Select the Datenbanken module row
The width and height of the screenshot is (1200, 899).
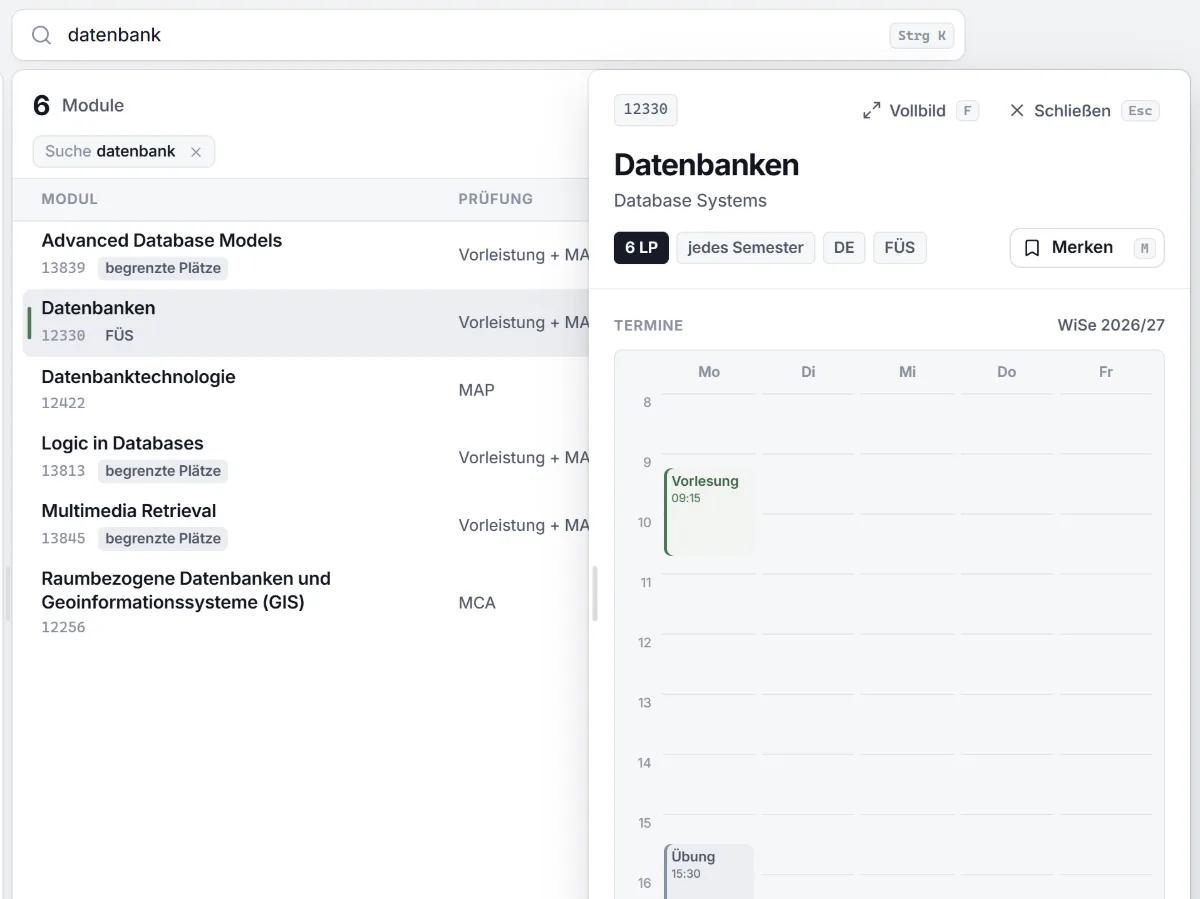[306, 322]
